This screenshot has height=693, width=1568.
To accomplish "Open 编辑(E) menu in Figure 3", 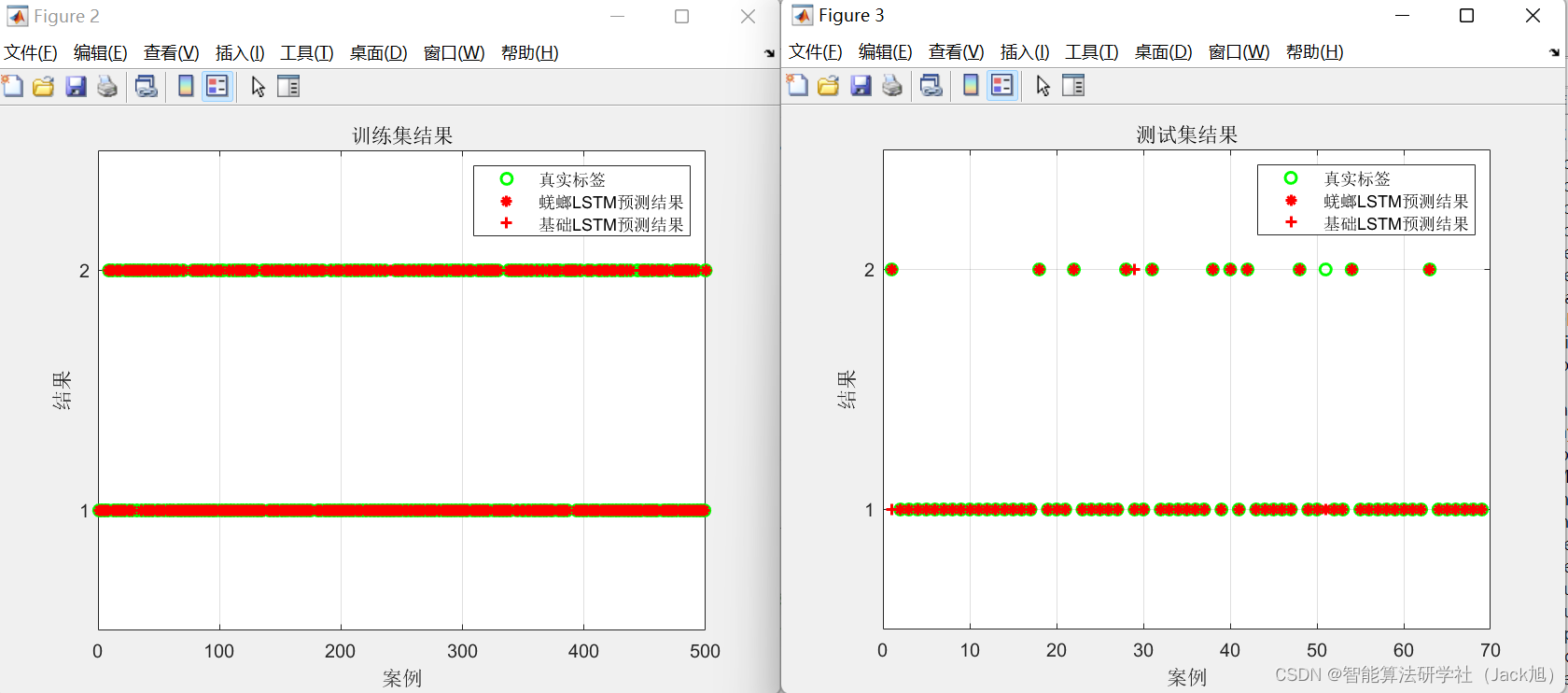I will [886, 52].
